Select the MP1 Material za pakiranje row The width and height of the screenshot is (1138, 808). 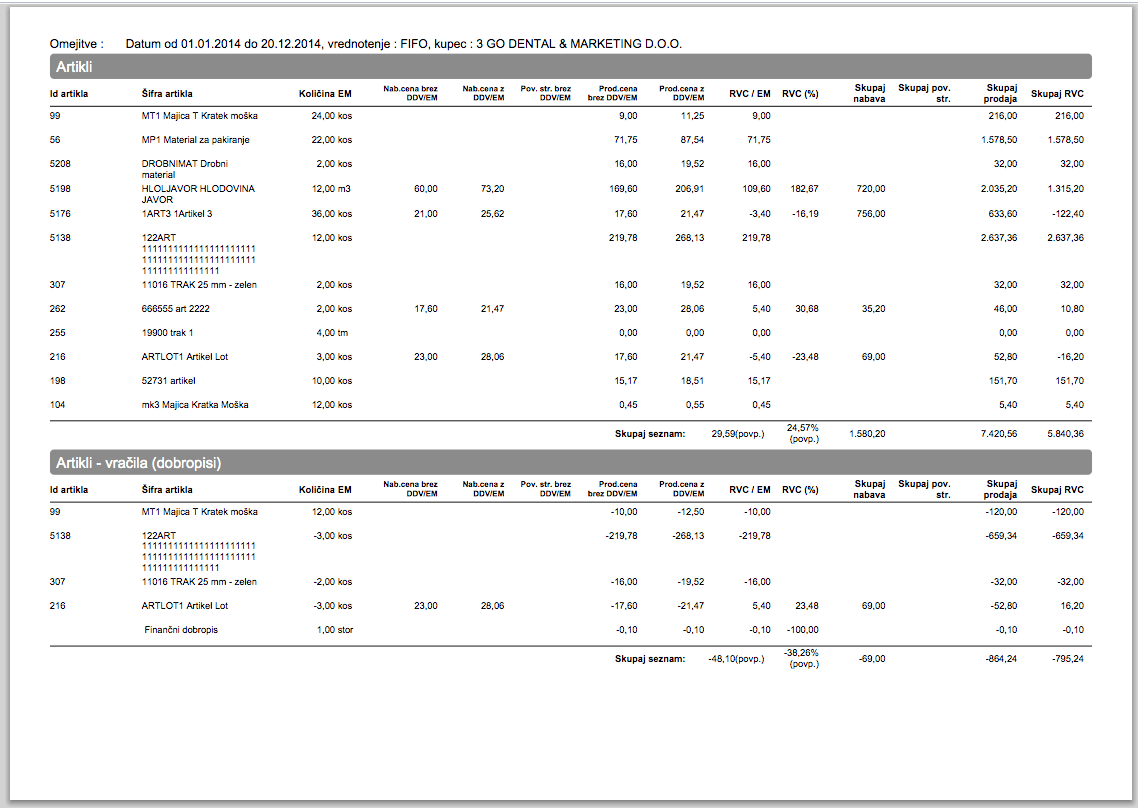click(x=570, y=140)
